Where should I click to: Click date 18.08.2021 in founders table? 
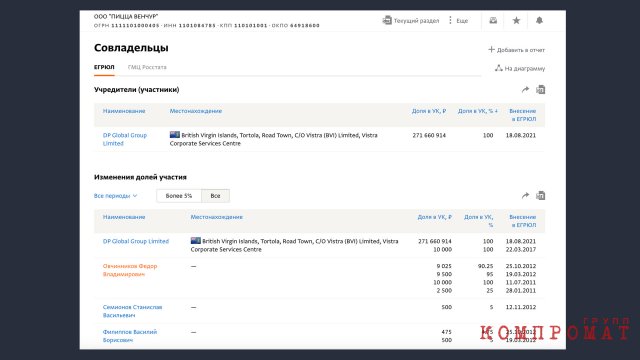coord(521,135)
